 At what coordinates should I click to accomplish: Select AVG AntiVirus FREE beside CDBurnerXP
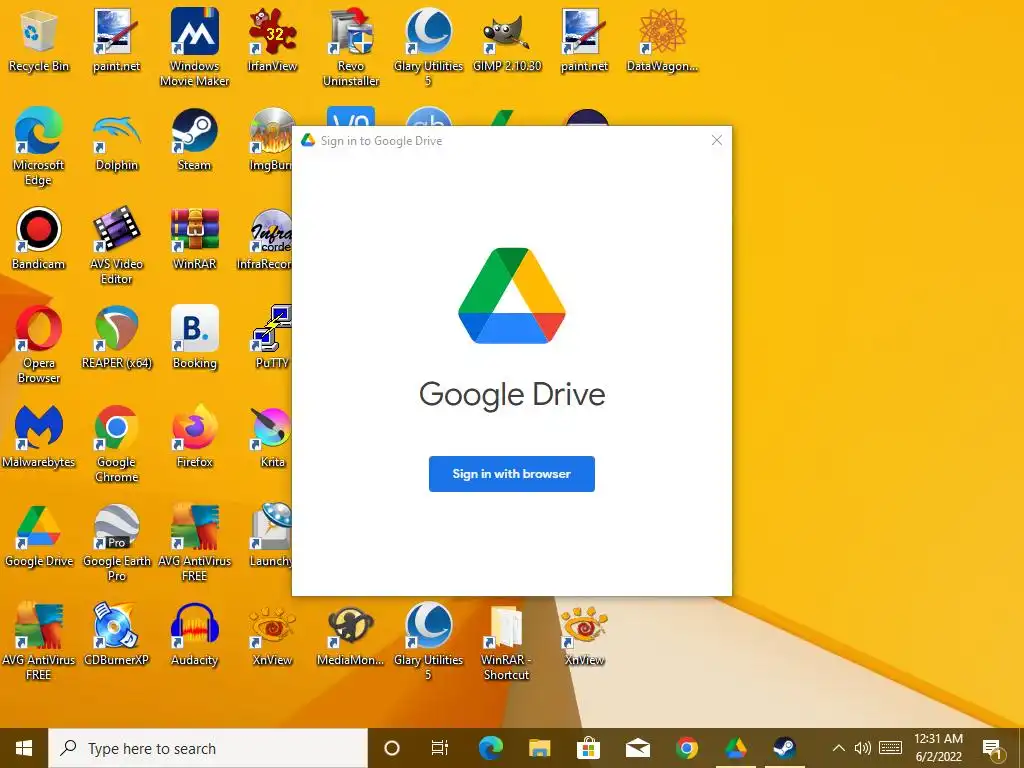[x=39, y=643]
